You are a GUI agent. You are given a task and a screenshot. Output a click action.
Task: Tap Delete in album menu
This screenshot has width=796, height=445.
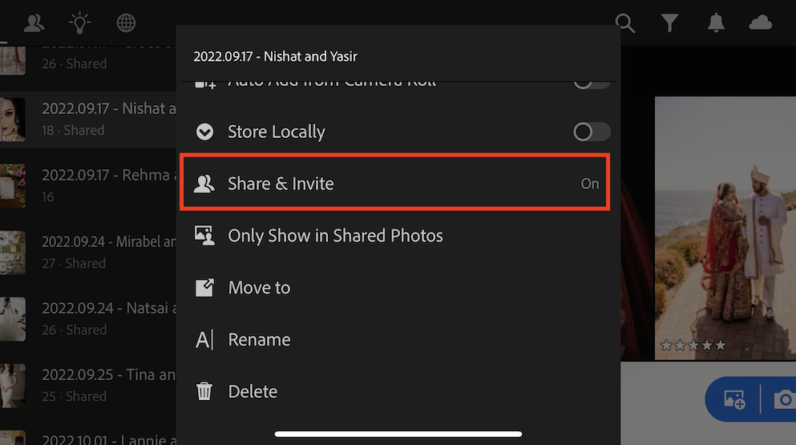[252, 392]
